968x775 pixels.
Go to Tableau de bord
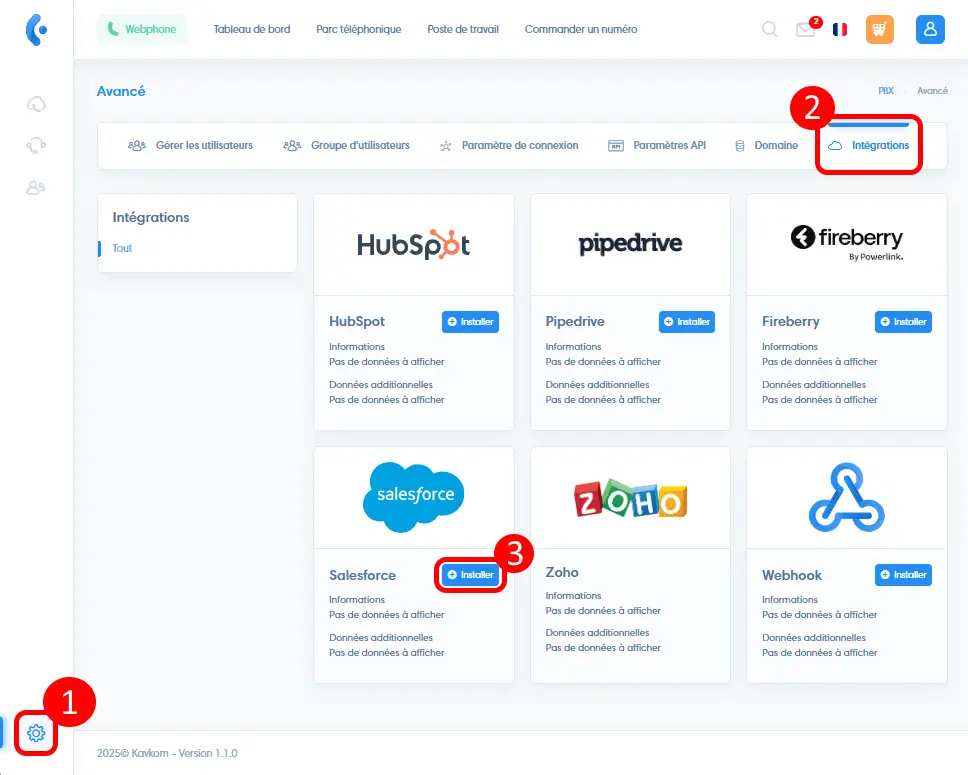click(x=252, y=30)
